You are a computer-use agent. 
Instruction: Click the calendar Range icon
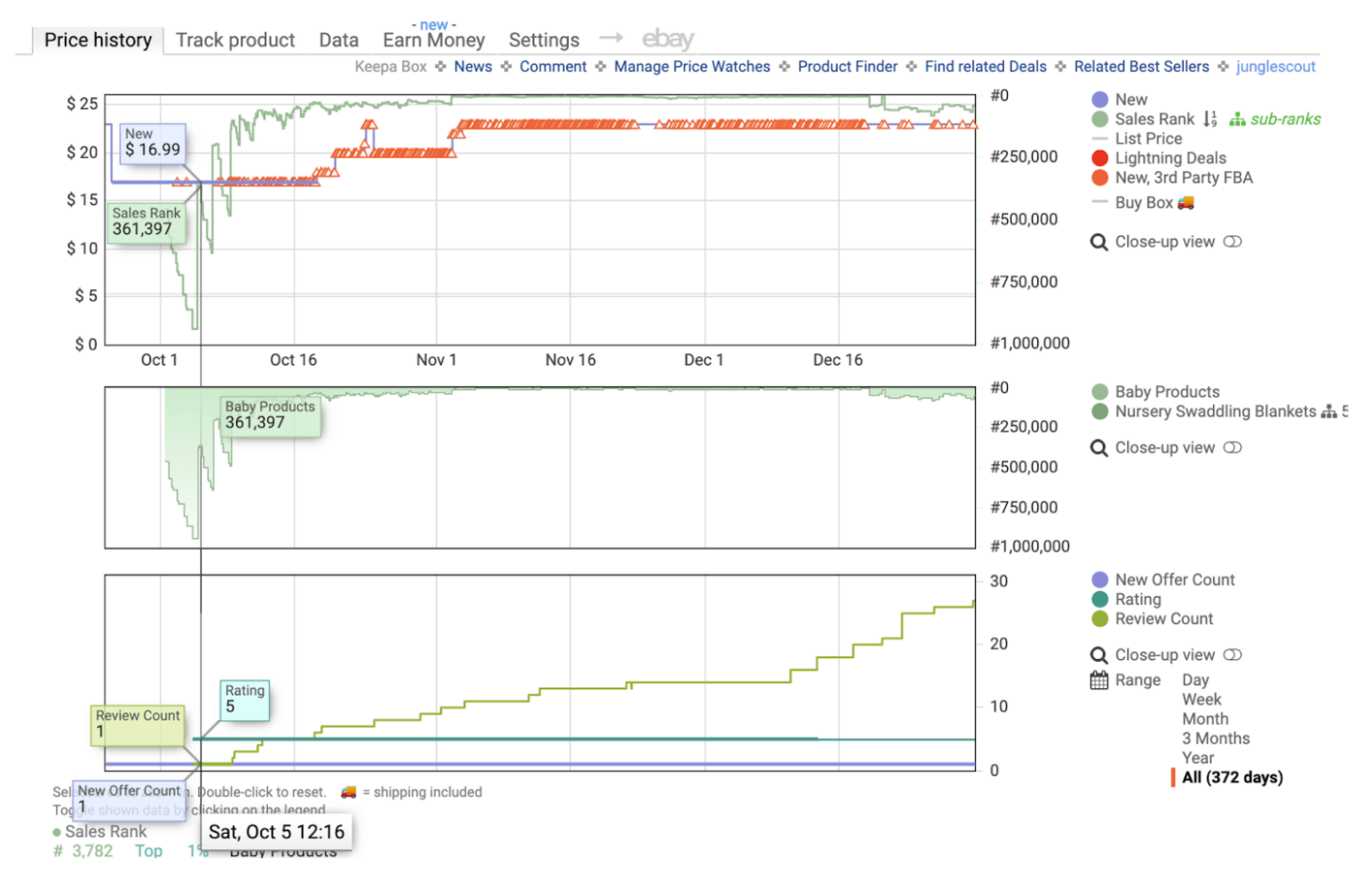(1099, 680)
